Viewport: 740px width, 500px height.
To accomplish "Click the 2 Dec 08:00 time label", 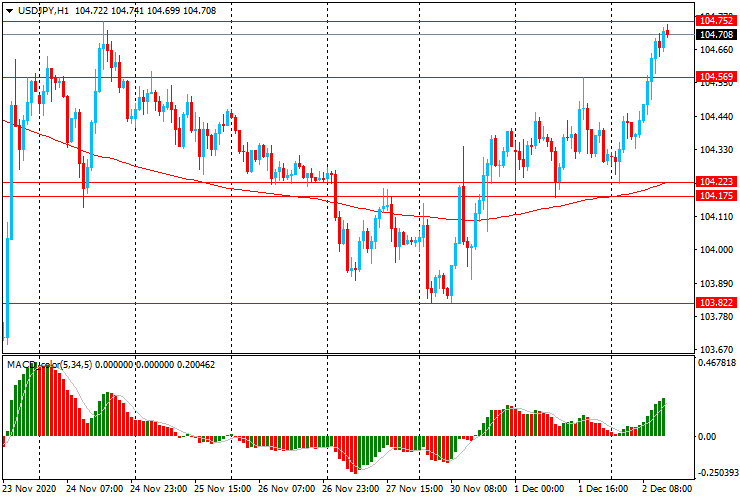I will (667, 488).
